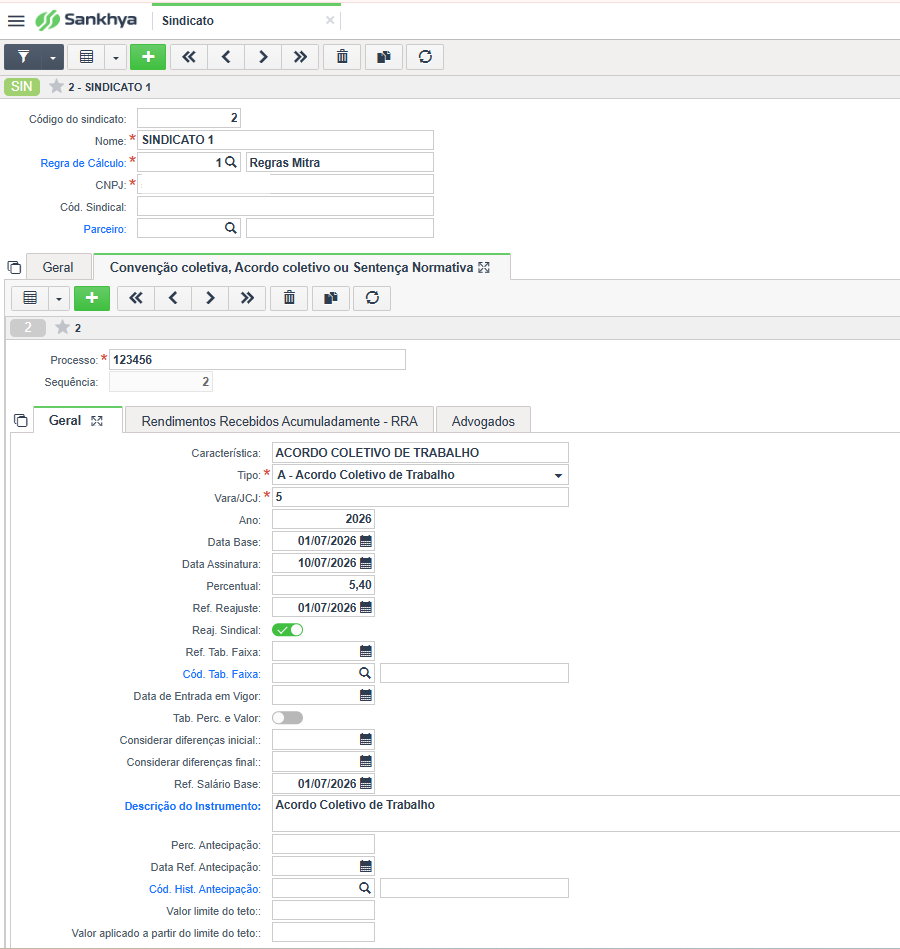Open Rendimentos Recebidos Acumuladamente - RRA tab
This screenshot has height=949, width=900.
pos(280,421)
